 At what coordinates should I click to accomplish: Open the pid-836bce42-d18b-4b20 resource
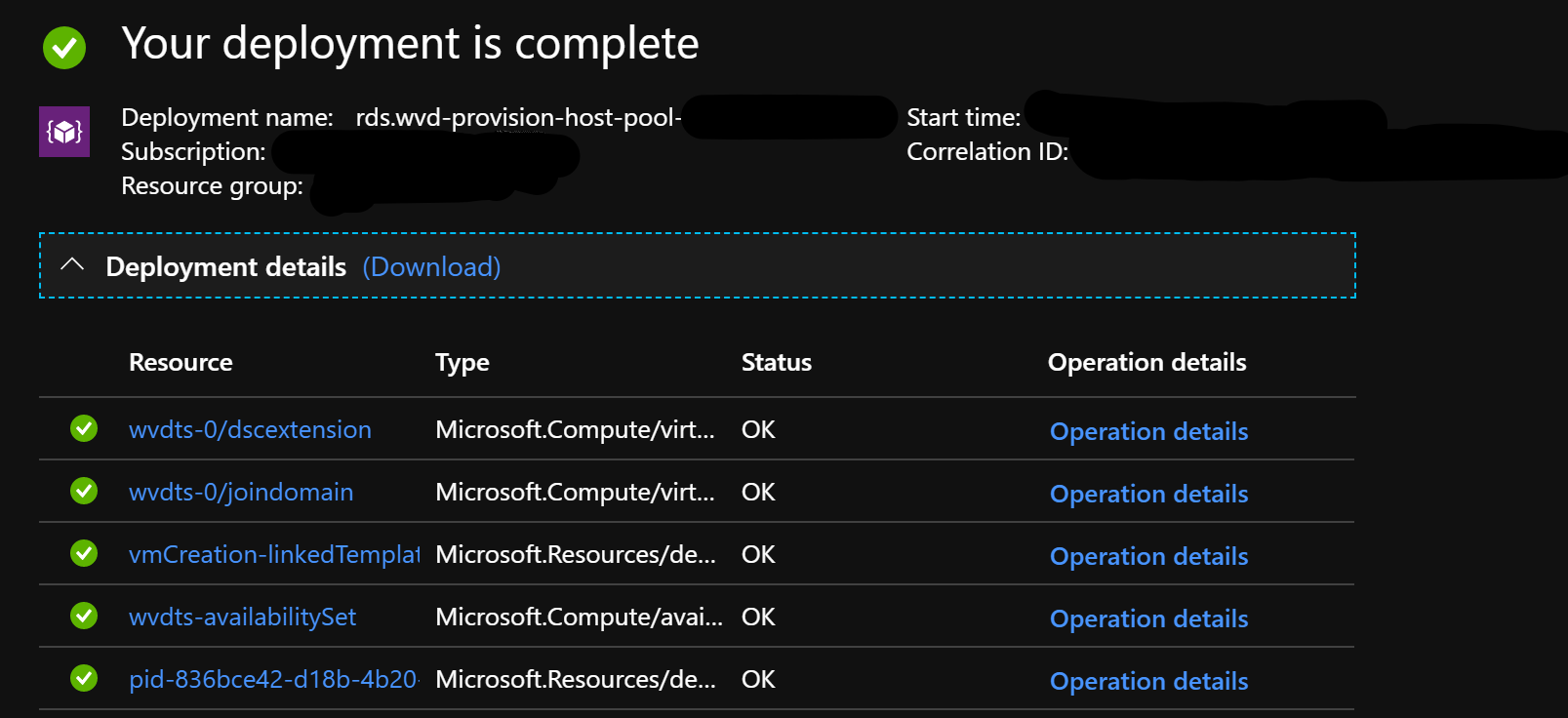[x=274, y=679]
